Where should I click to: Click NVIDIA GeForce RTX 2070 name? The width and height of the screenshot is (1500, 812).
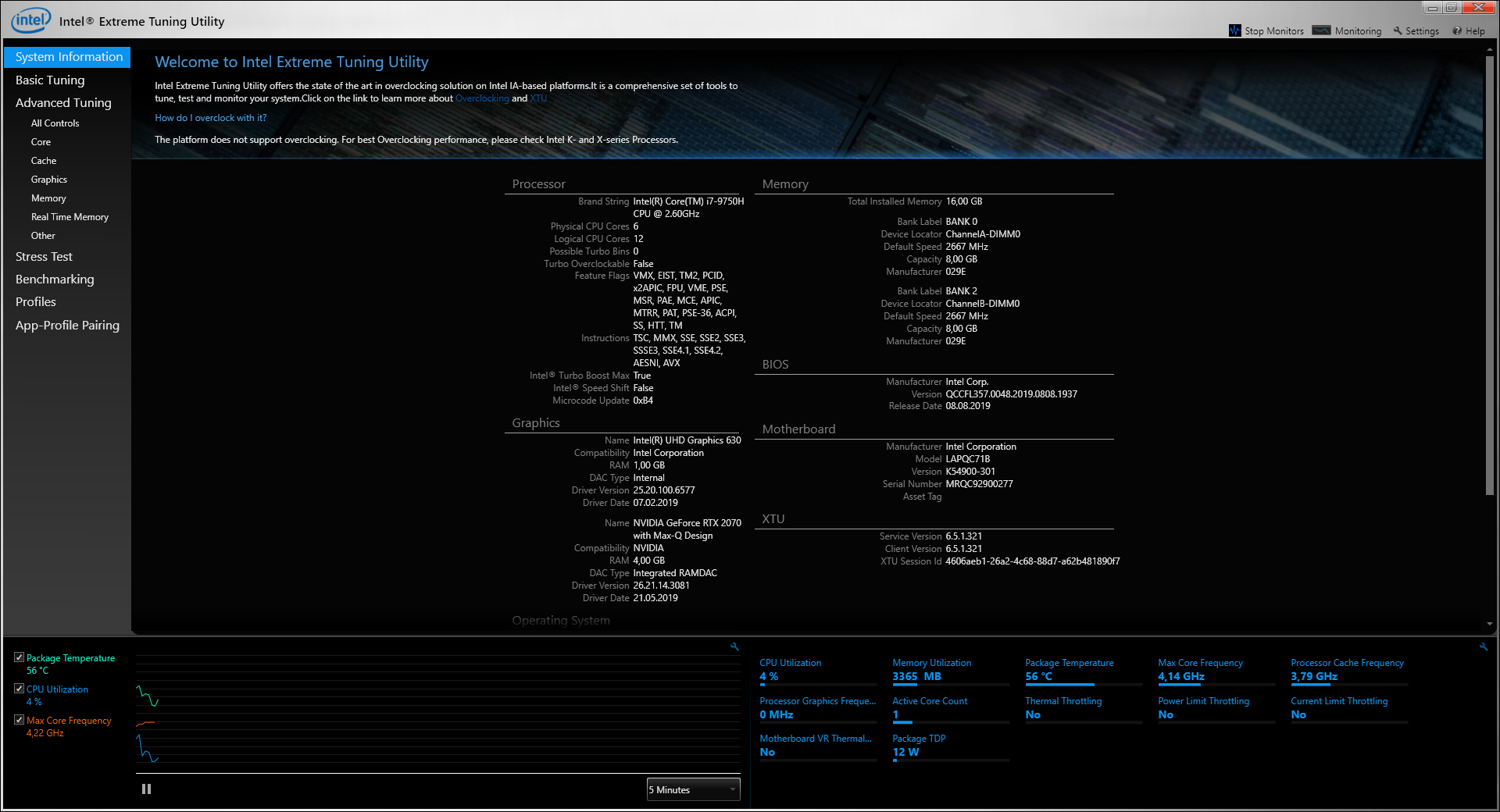tap(687, 529)
